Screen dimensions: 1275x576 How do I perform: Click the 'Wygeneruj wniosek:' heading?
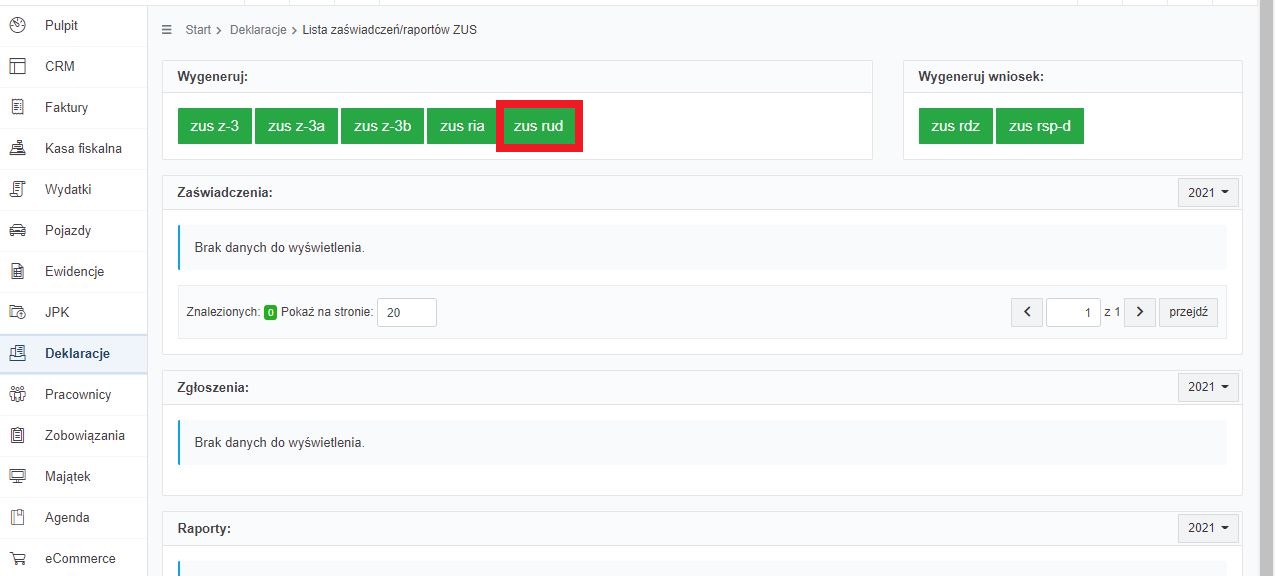tap(981, 76)
